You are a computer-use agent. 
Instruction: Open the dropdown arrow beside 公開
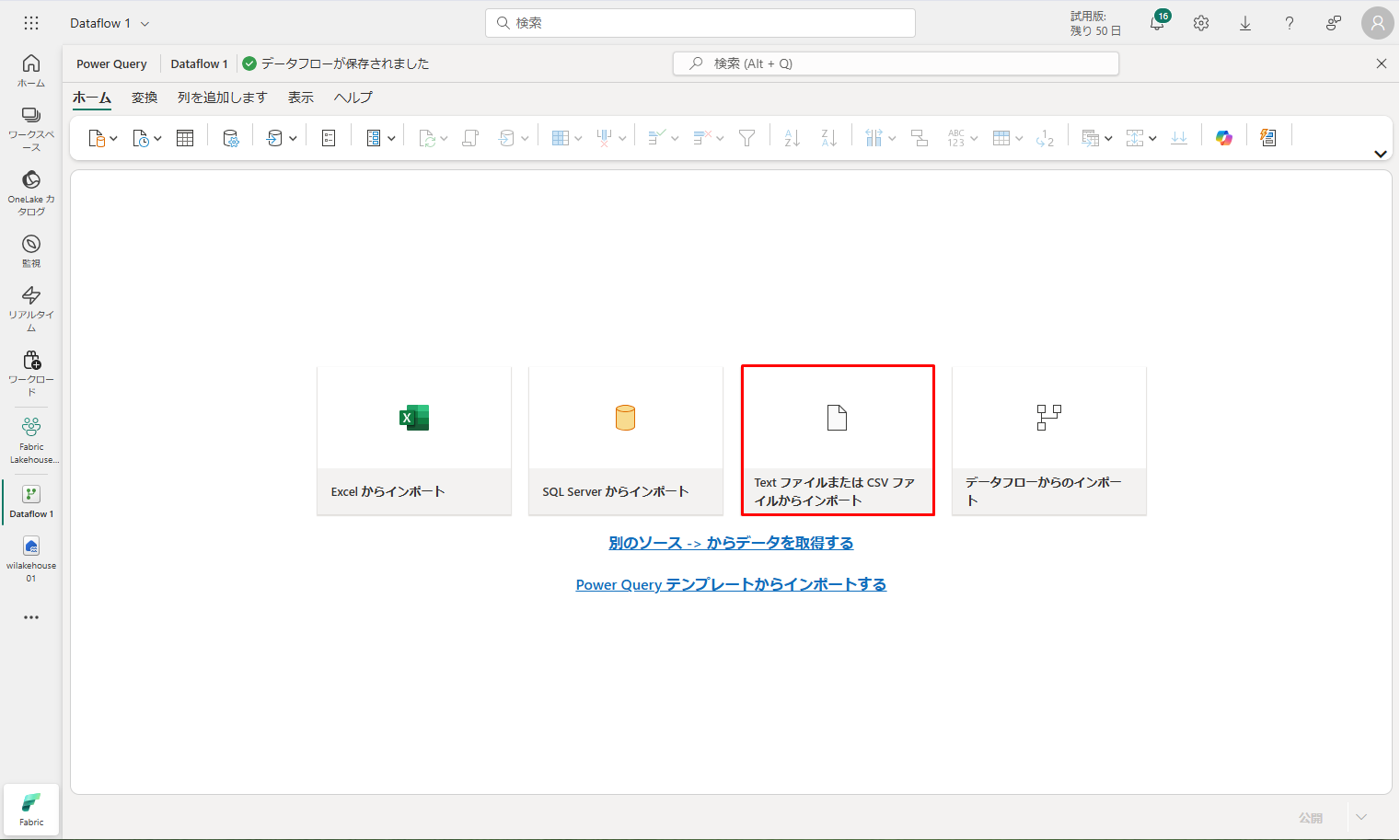tap(1361, 817)
